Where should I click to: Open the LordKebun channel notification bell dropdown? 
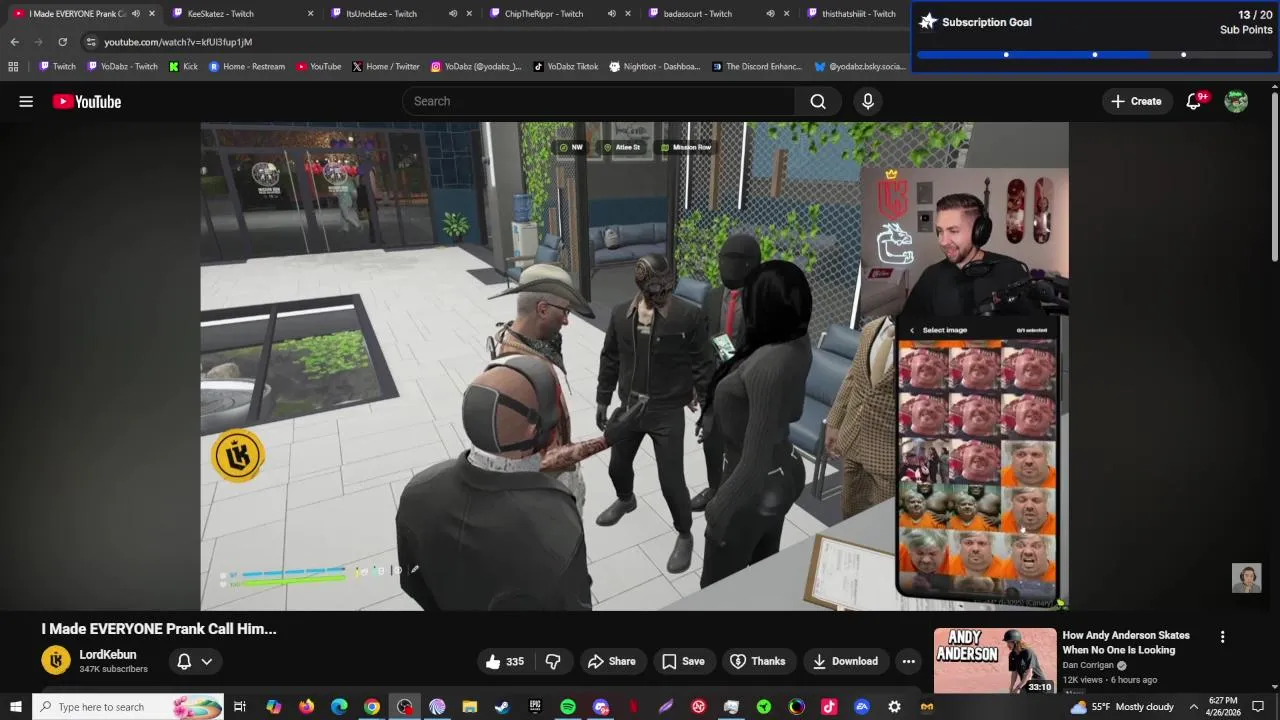(195, 661)
